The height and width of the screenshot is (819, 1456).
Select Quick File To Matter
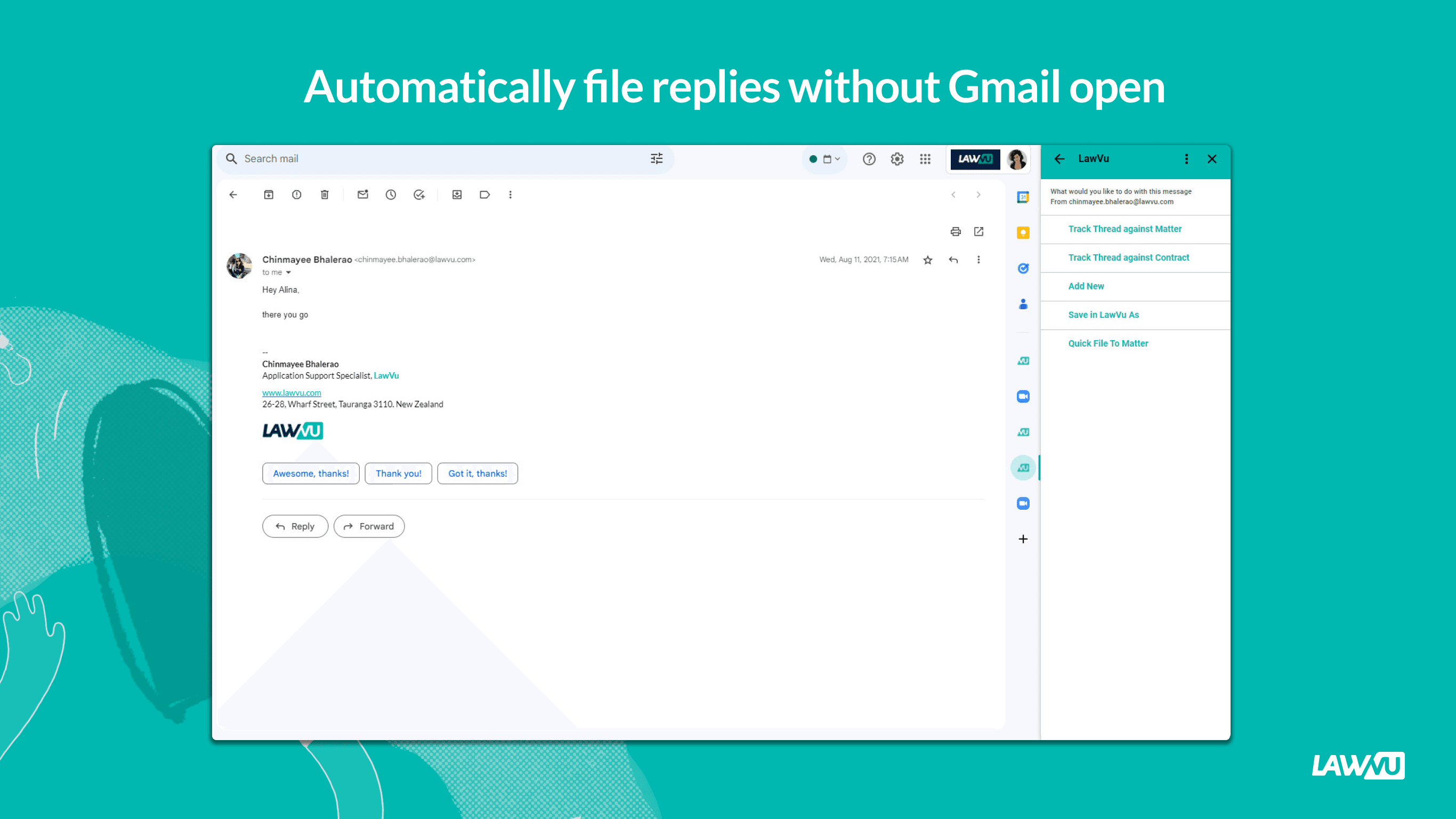pos(1108,343)
